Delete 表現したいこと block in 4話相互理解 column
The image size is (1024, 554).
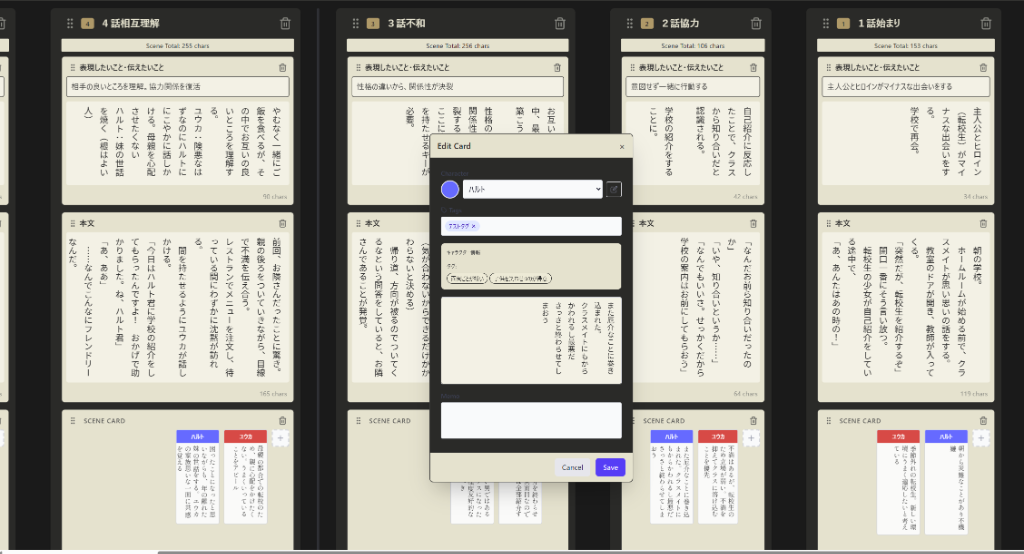click(x=282, y=67)
